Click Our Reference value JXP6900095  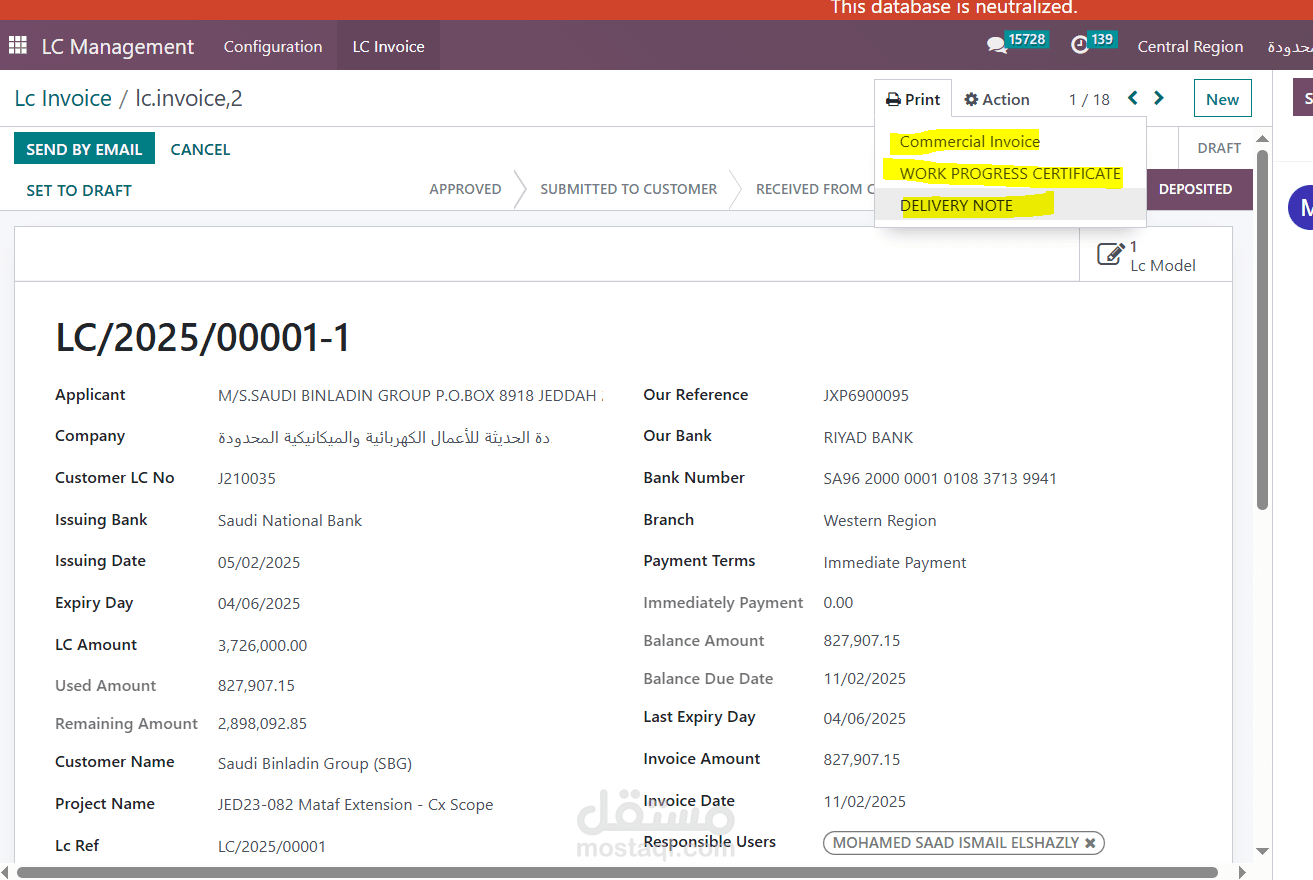[x=866, y=395]
